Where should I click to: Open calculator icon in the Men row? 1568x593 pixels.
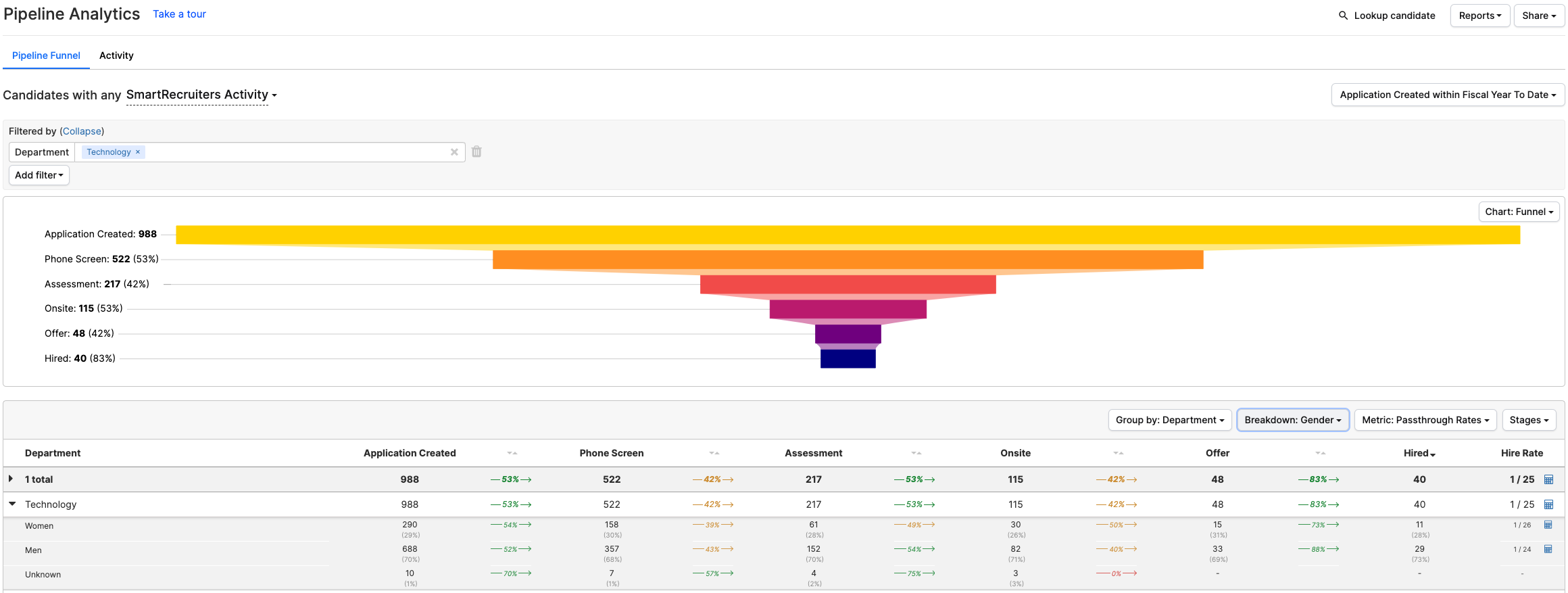pyautogui.click(x=1548, y=549)
